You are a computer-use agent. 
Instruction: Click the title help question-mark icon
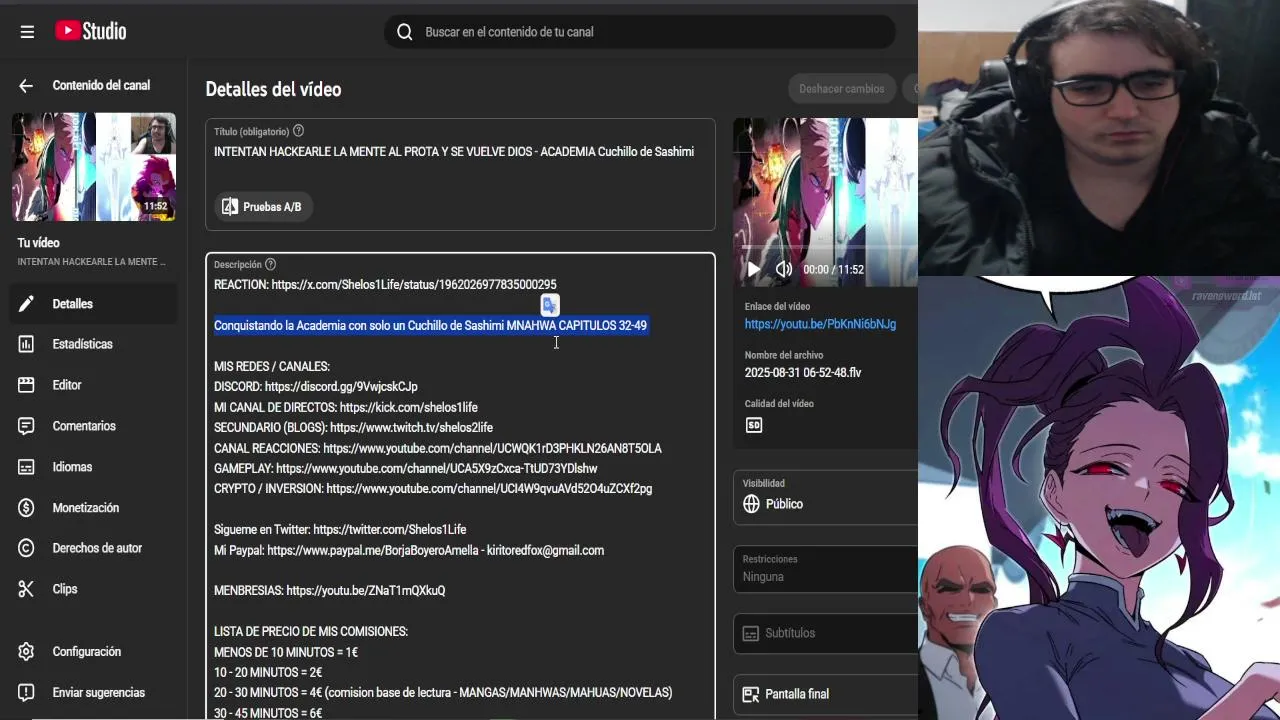(298, 131)
